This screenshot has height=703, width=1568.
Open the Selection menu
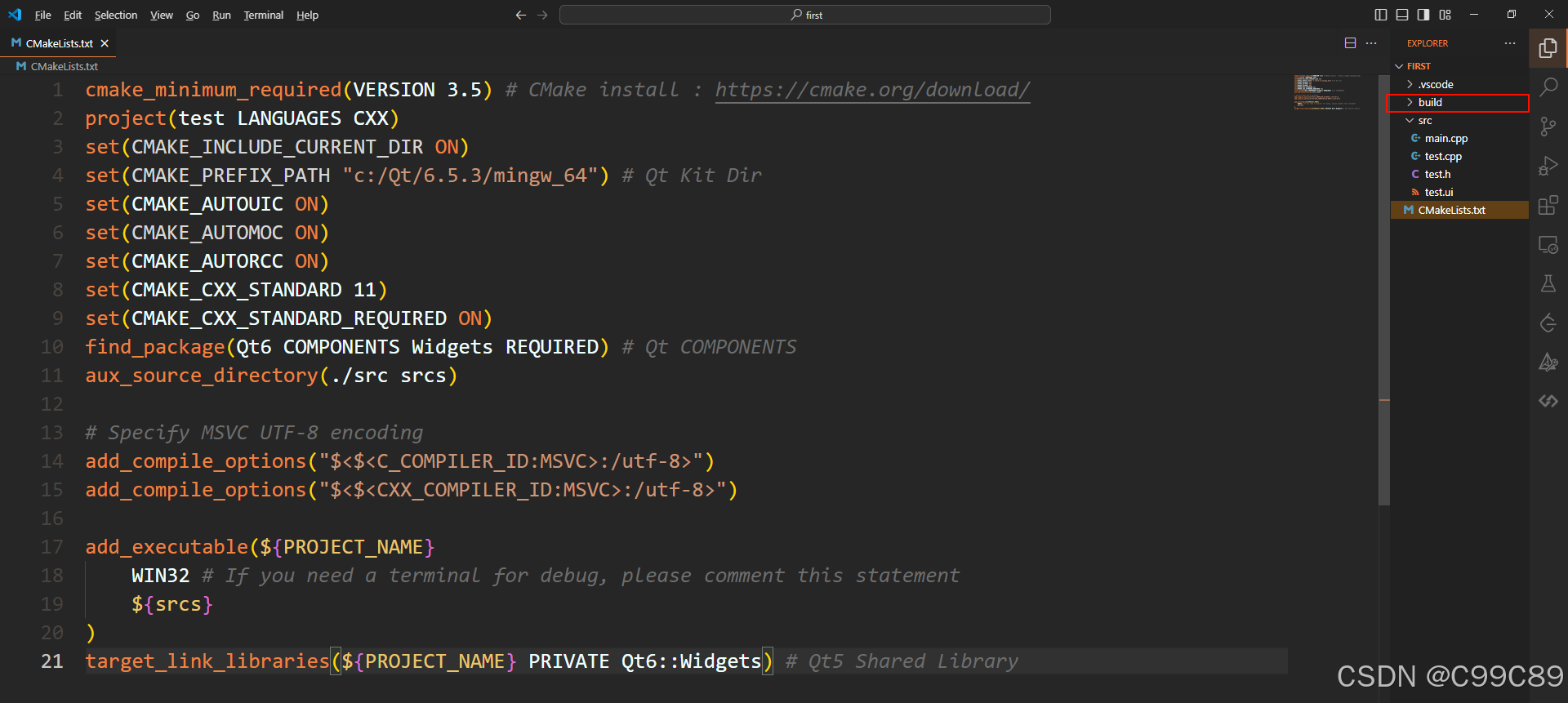coord(116,15)
